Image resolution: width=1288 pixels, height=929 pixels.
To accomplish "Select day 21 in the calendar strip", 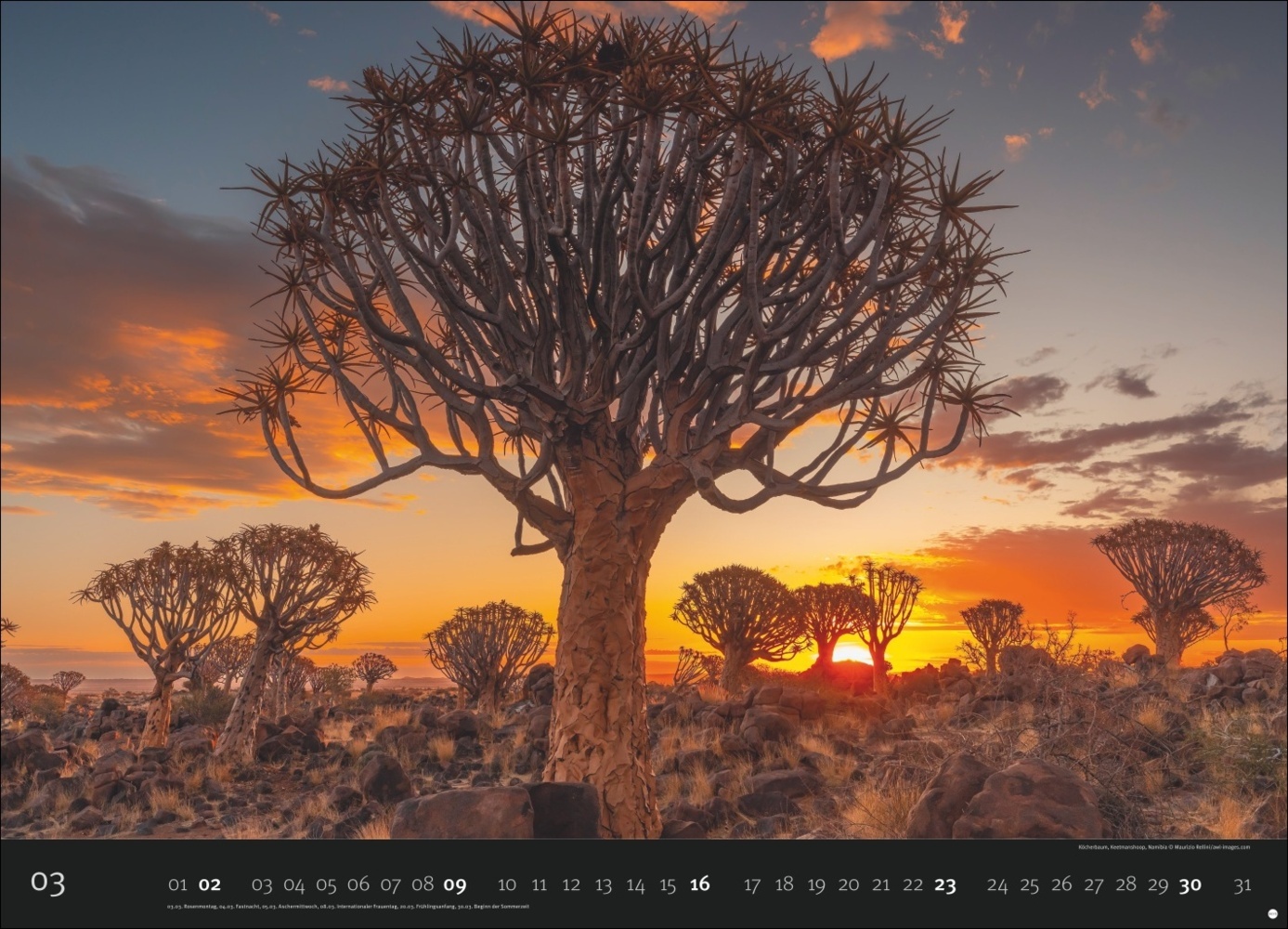I will (x=881, y=885).
